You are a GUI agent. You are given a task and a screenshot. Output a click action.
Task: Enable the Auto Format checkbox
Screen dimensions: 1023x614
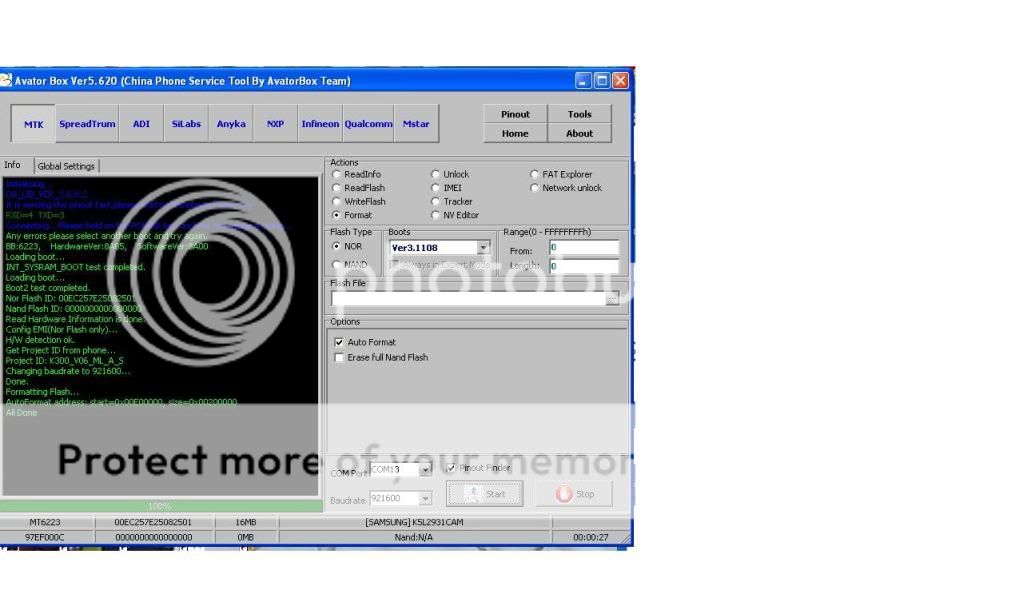[339, 343]
